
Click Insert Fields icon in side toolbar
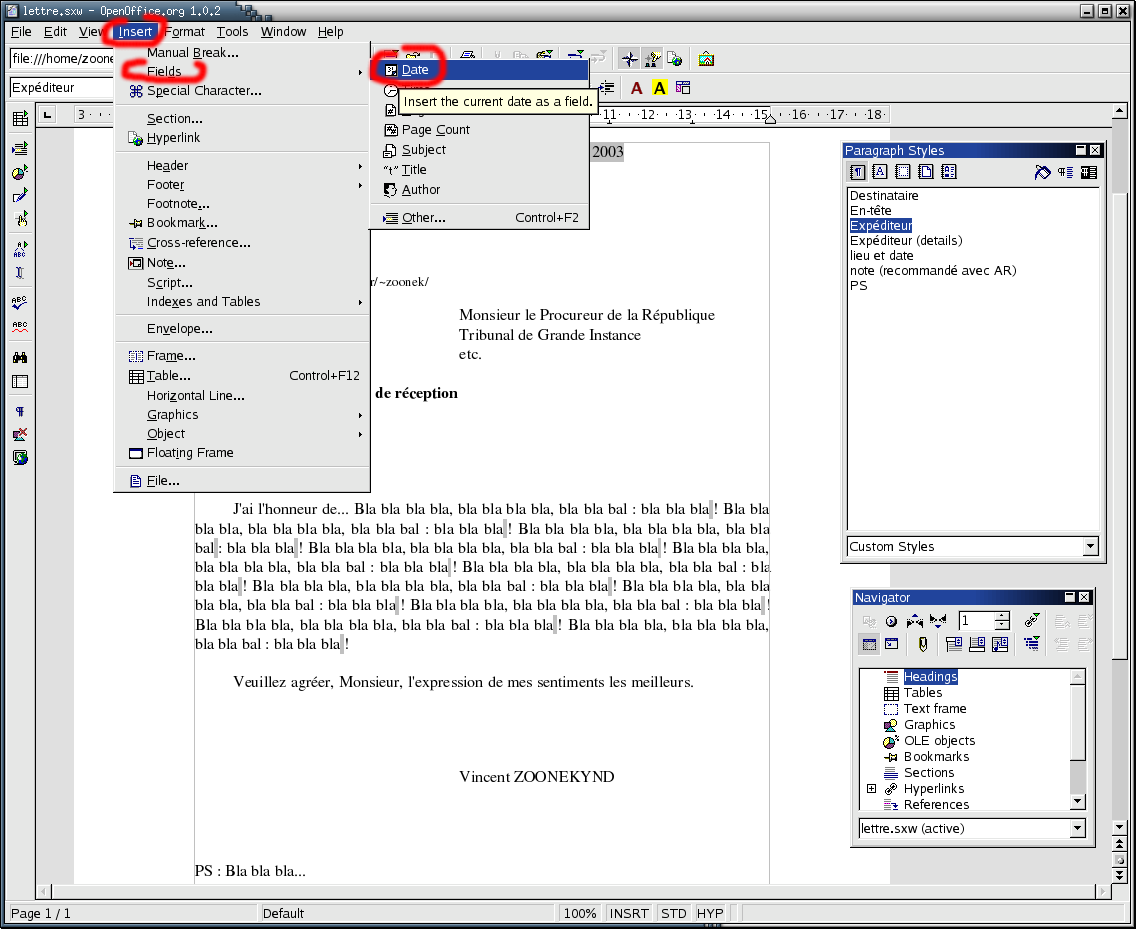point(20,149)
